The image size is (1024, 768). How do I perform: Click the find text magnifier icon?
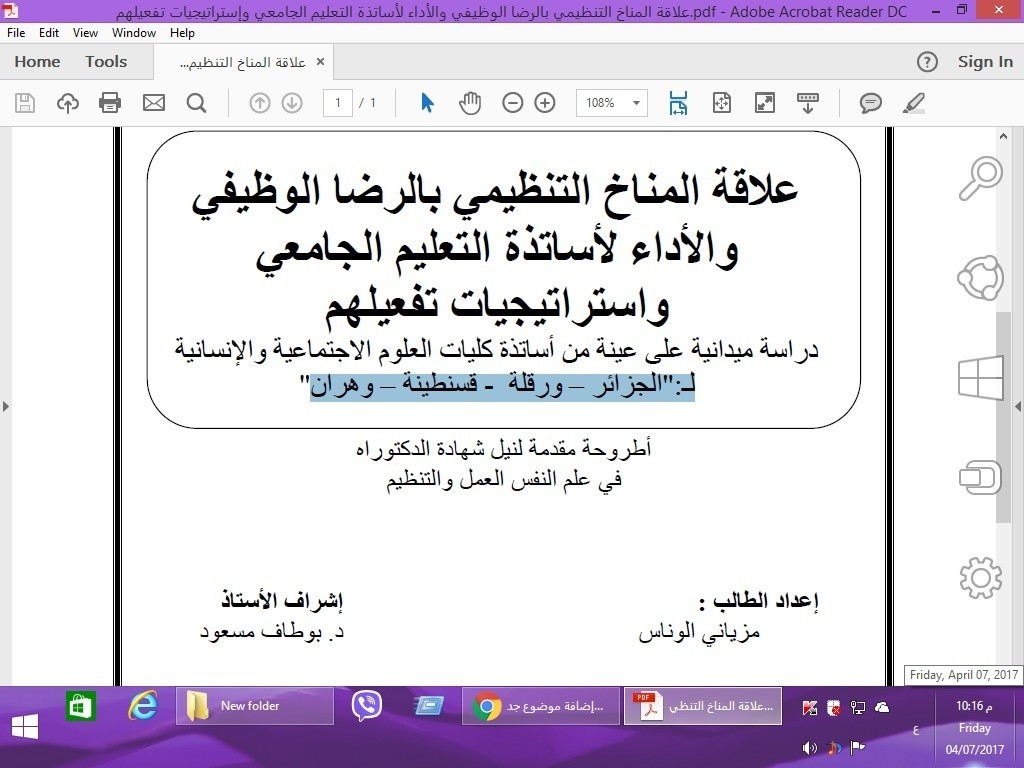196,102
